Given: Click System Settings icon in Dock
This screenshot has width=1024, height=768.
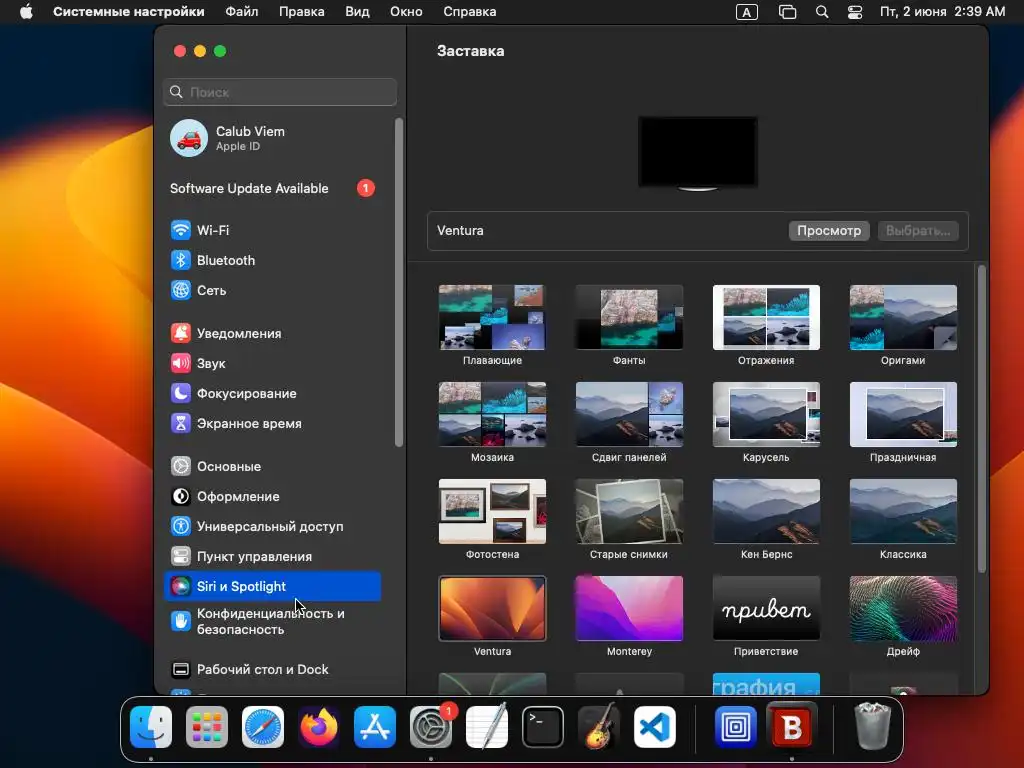Looking at the screenshot, I should (x=431, y=727).
